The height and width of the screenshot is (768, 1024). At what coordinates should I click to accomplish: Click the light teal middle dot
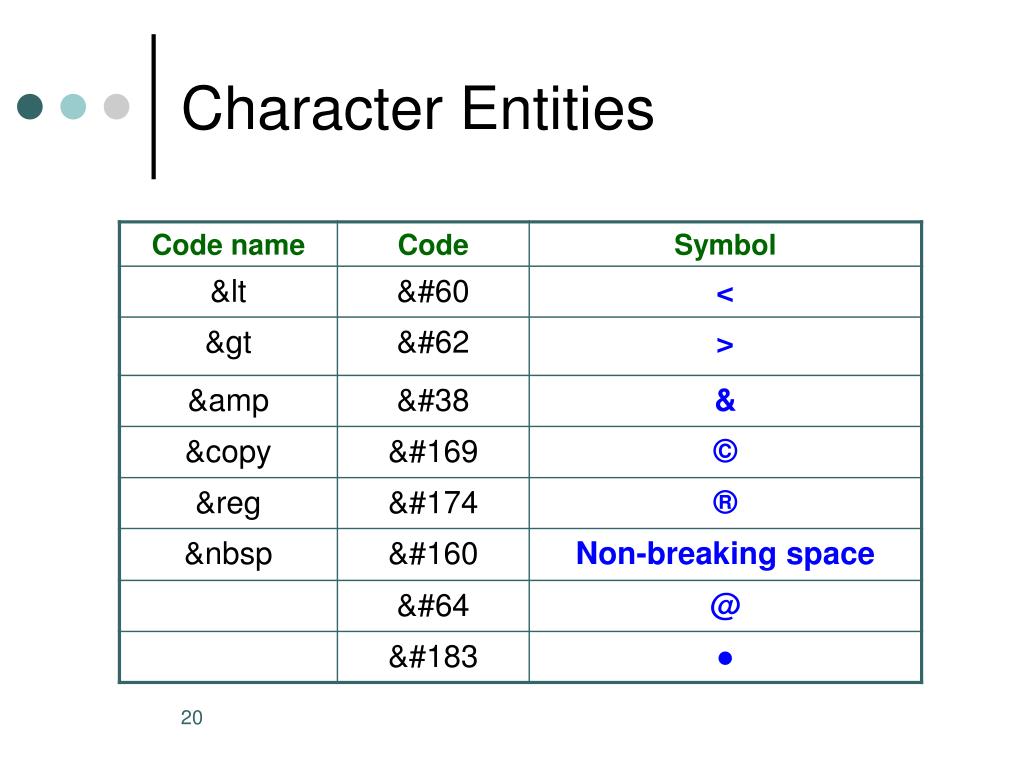pos(73,106)
